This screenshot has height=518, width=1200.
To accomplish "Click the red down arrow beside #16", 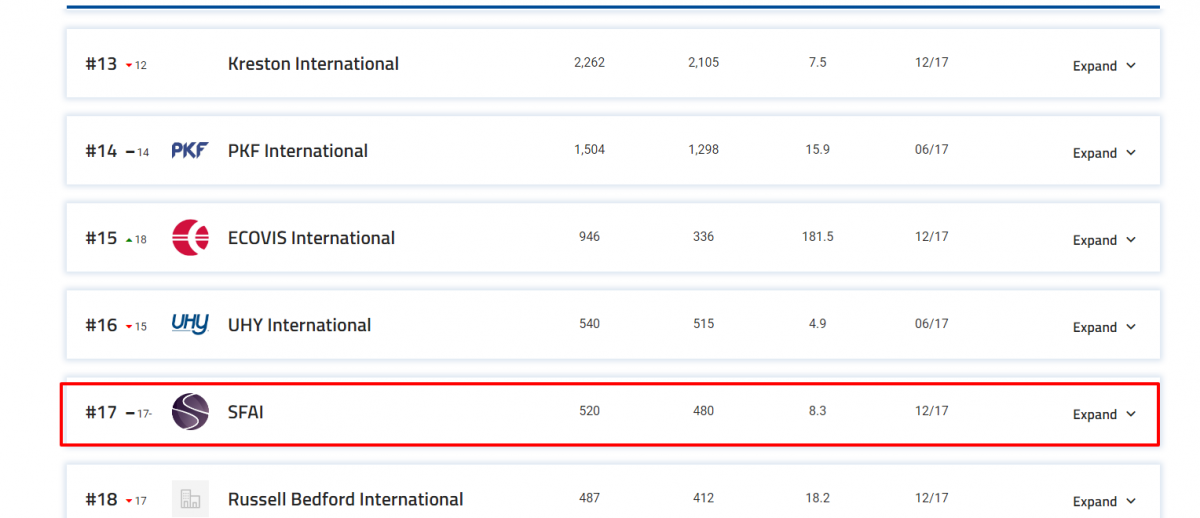I will pyautogui.click(x=129, y=327).
